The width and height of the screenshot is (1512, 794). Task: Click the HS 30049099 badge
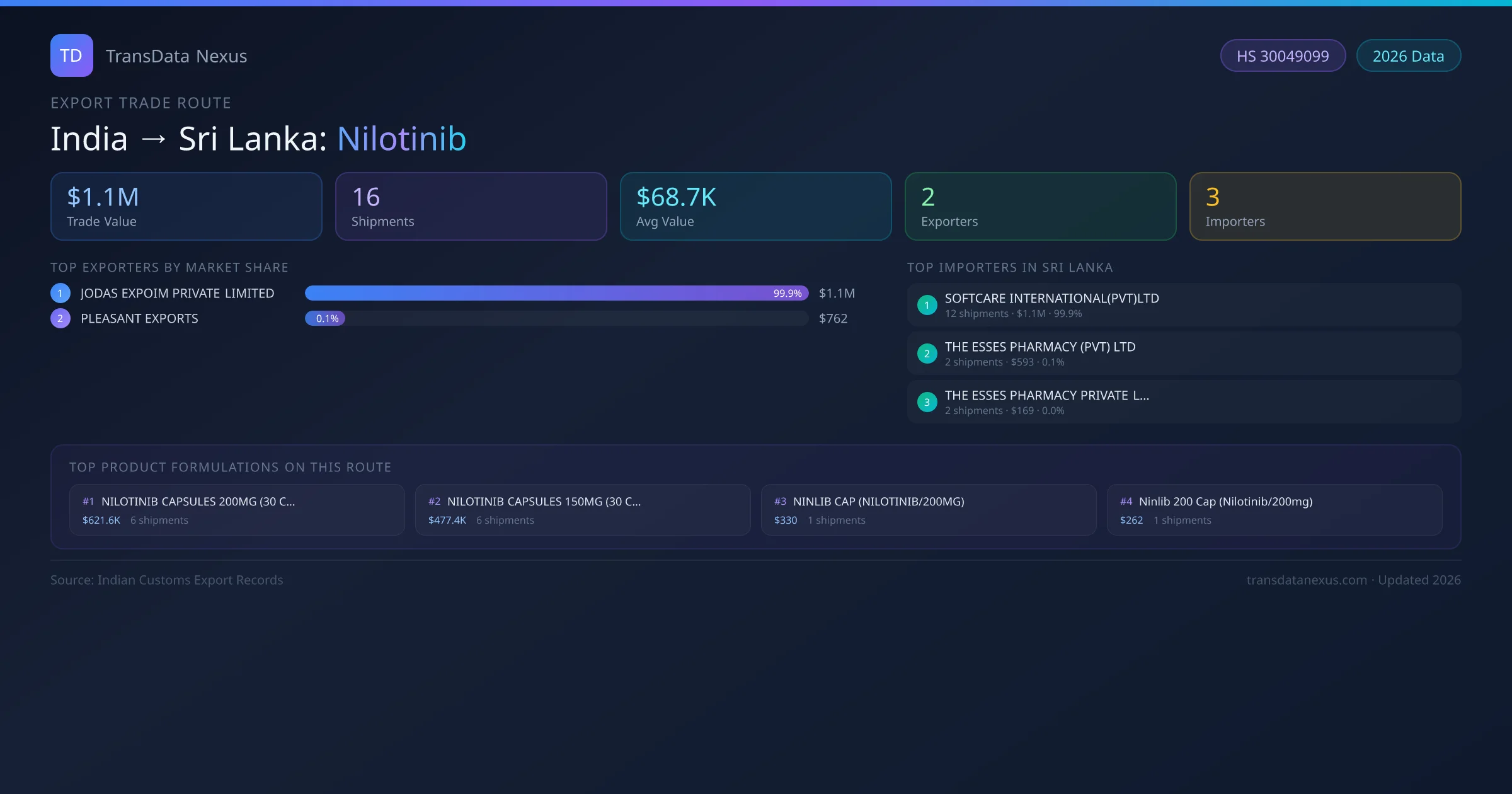[x=1283, y=56]
